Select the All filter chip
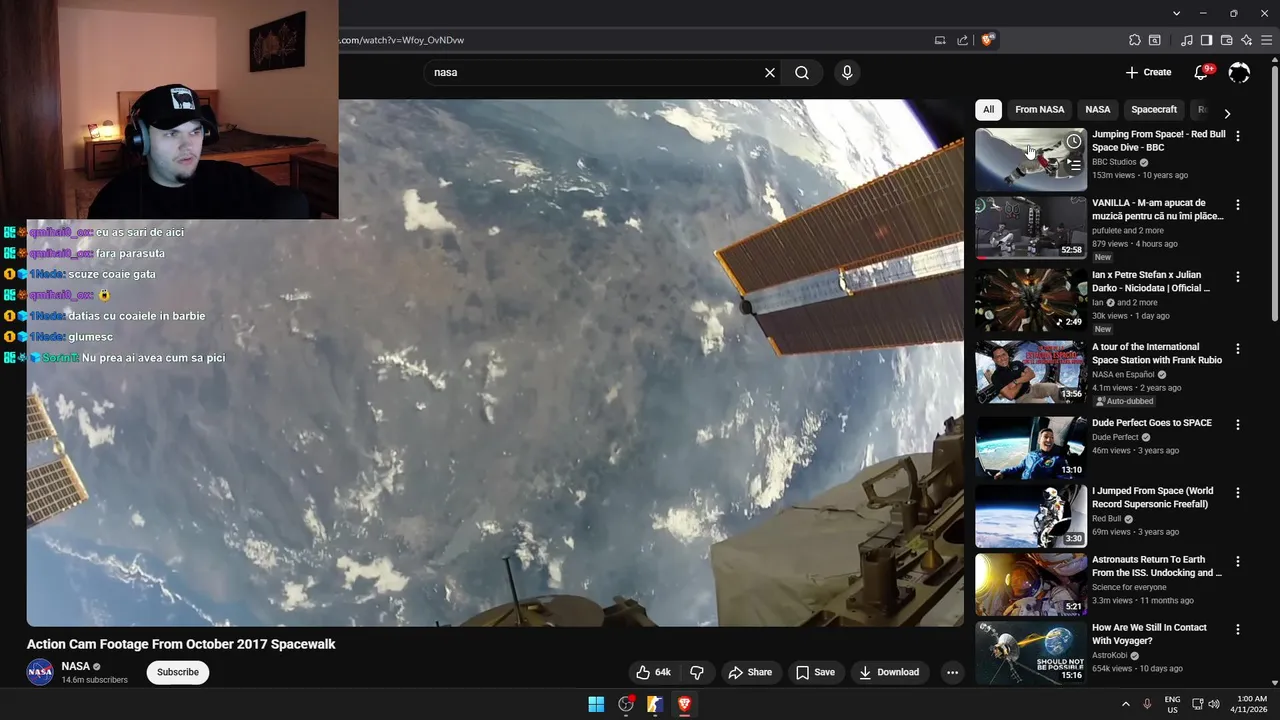Screen dimensions: 1280x720 [x=988, y=110]
